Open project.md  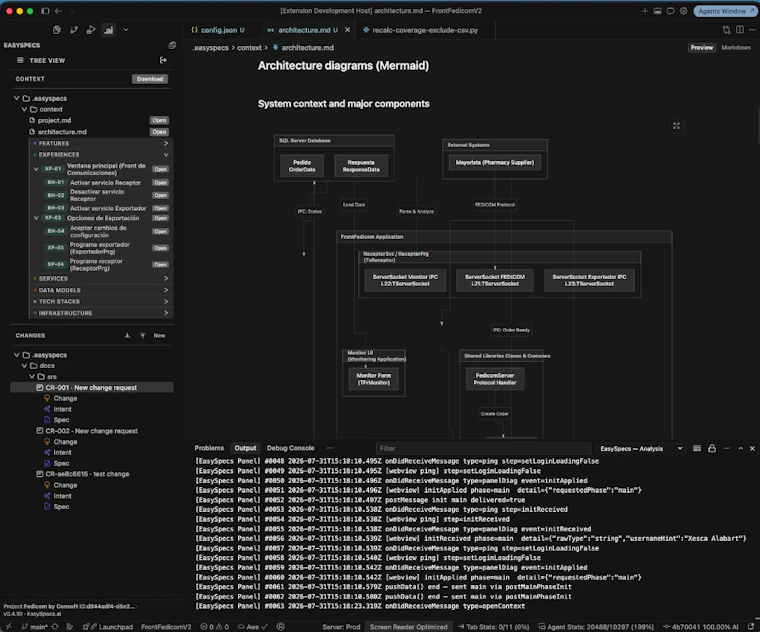[x=159, y=120]
